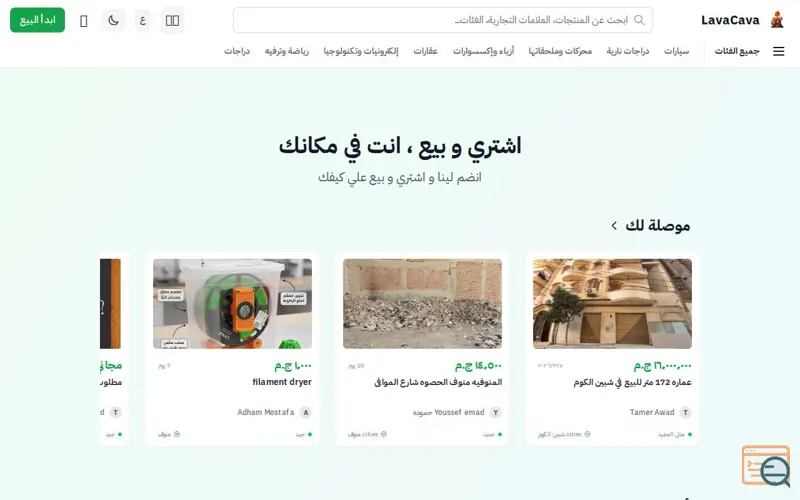Click the building photo thumbnail
Viewport: 800px width, 500px height.
coord(612,304)
